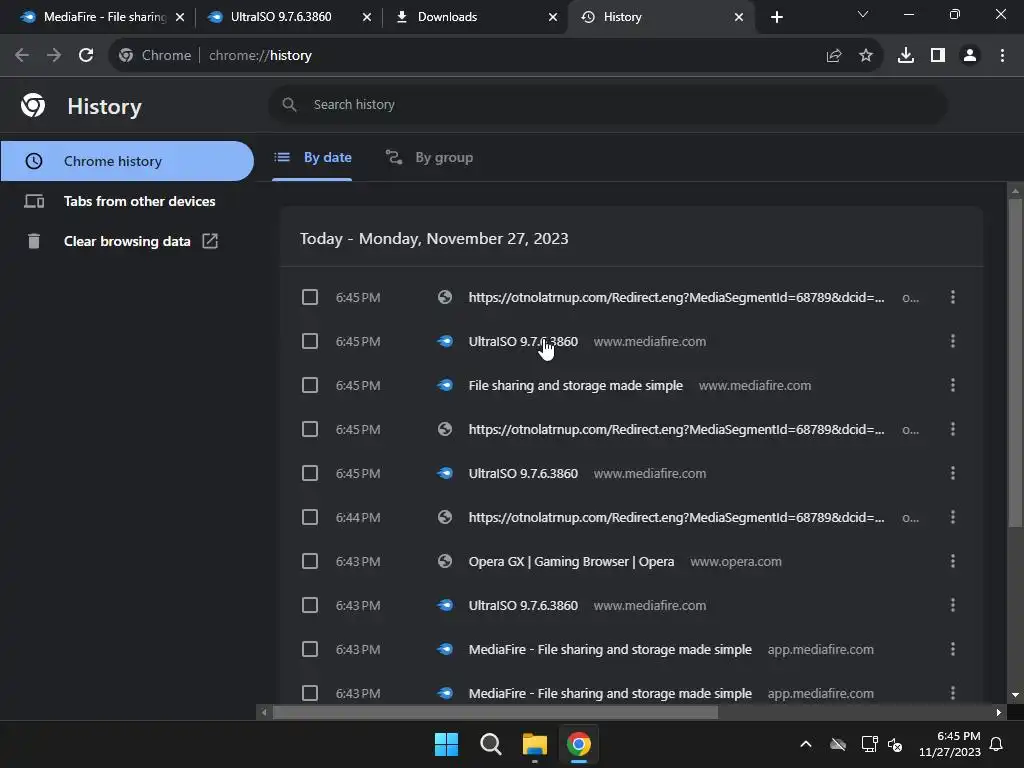1024x768 pixels.
Task: Open actions menu for 6:44 PM otnolatrnup entry
Action: click(x=953, y=518)
